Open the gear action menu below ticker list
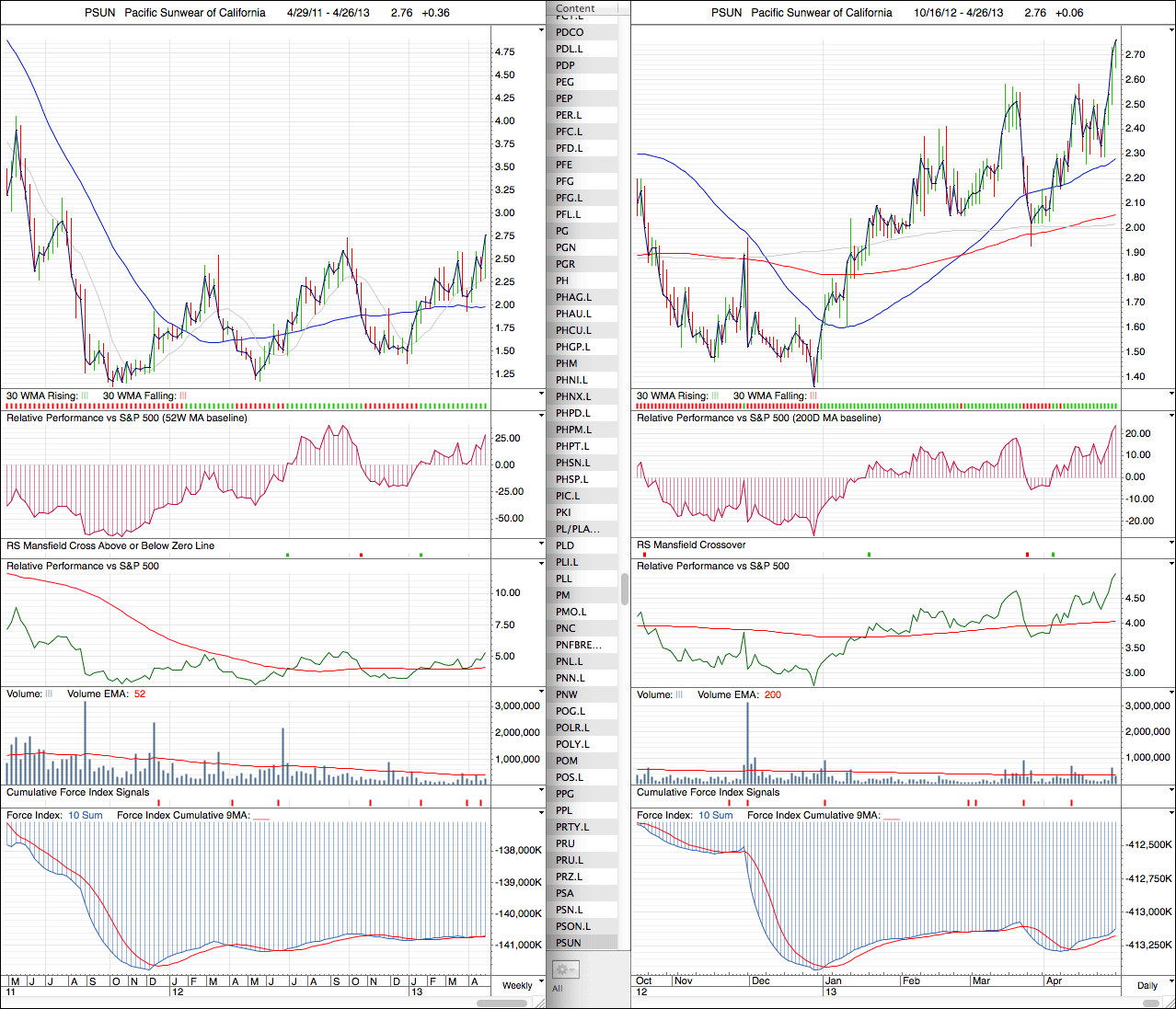This screenshot has height=1009, width=1176. coord(564,969)
